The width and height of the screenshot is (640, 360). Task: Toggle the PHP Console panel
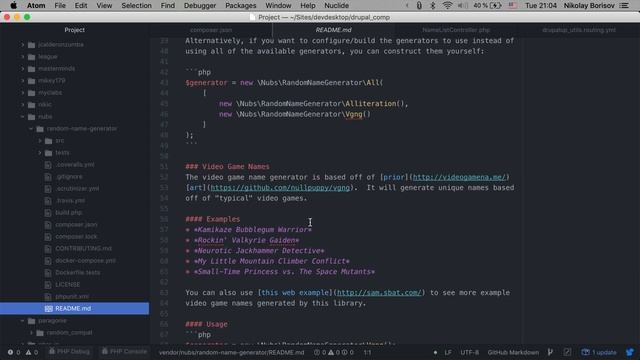point(124,351)
